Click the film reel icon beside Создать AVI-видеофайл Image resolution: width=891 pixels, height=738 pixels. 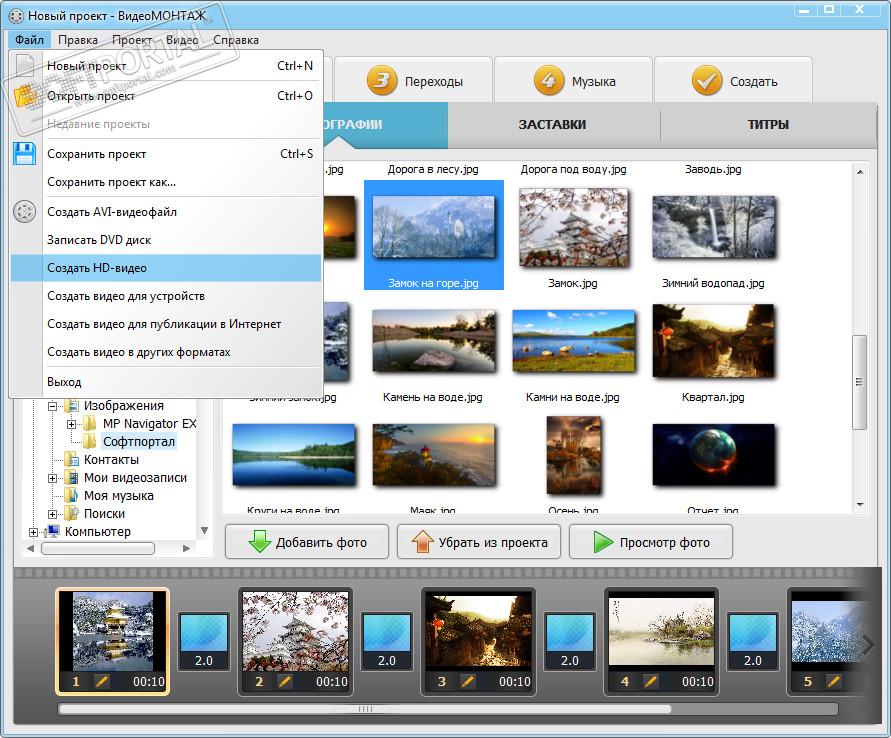coord(24,211)
